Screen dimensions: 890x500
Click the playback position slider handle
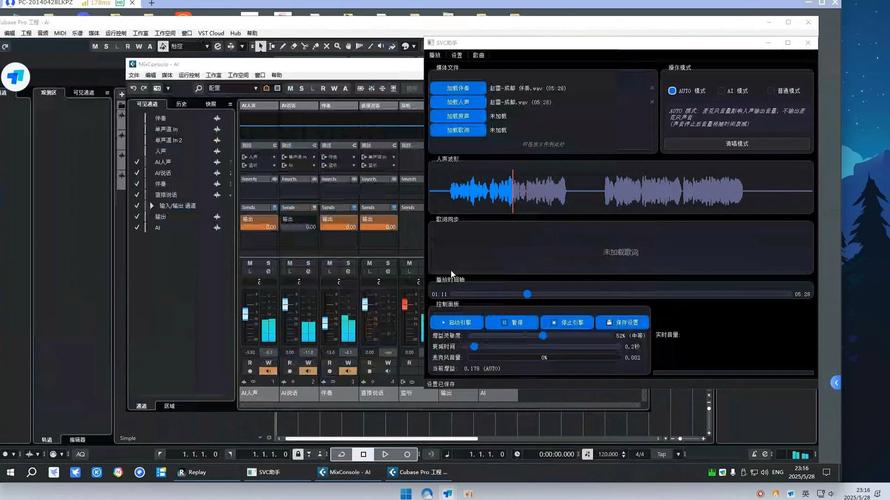[527, 294]
